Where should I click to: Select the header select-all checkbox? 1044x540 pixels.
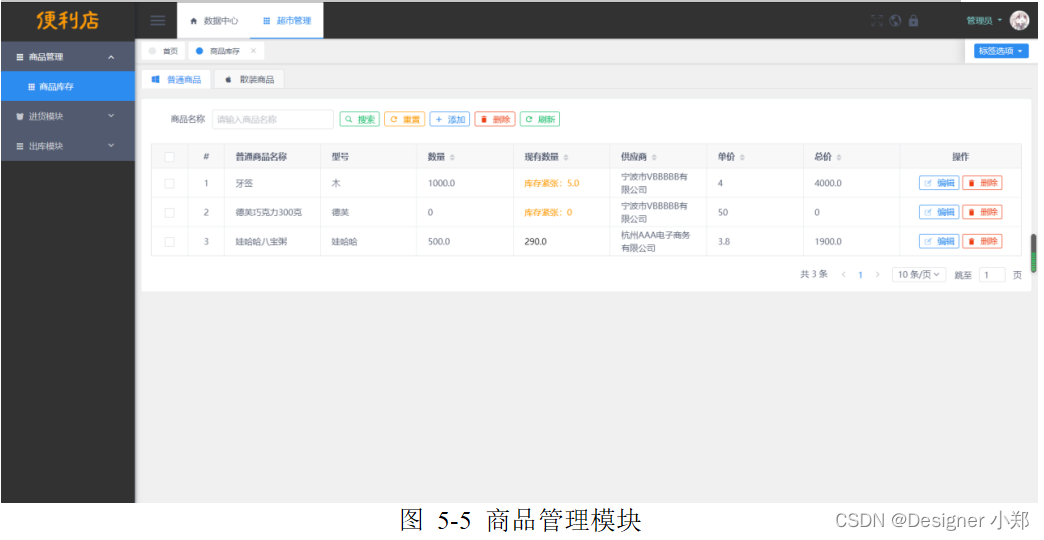[x=169, y=157]
